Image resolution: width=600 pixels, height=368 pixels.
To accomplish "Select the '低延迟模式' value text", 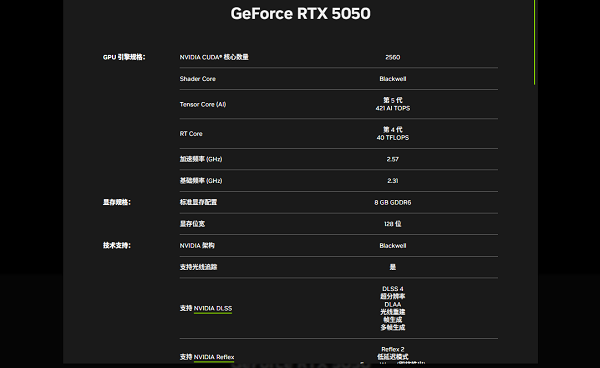I will click(393, 357).
